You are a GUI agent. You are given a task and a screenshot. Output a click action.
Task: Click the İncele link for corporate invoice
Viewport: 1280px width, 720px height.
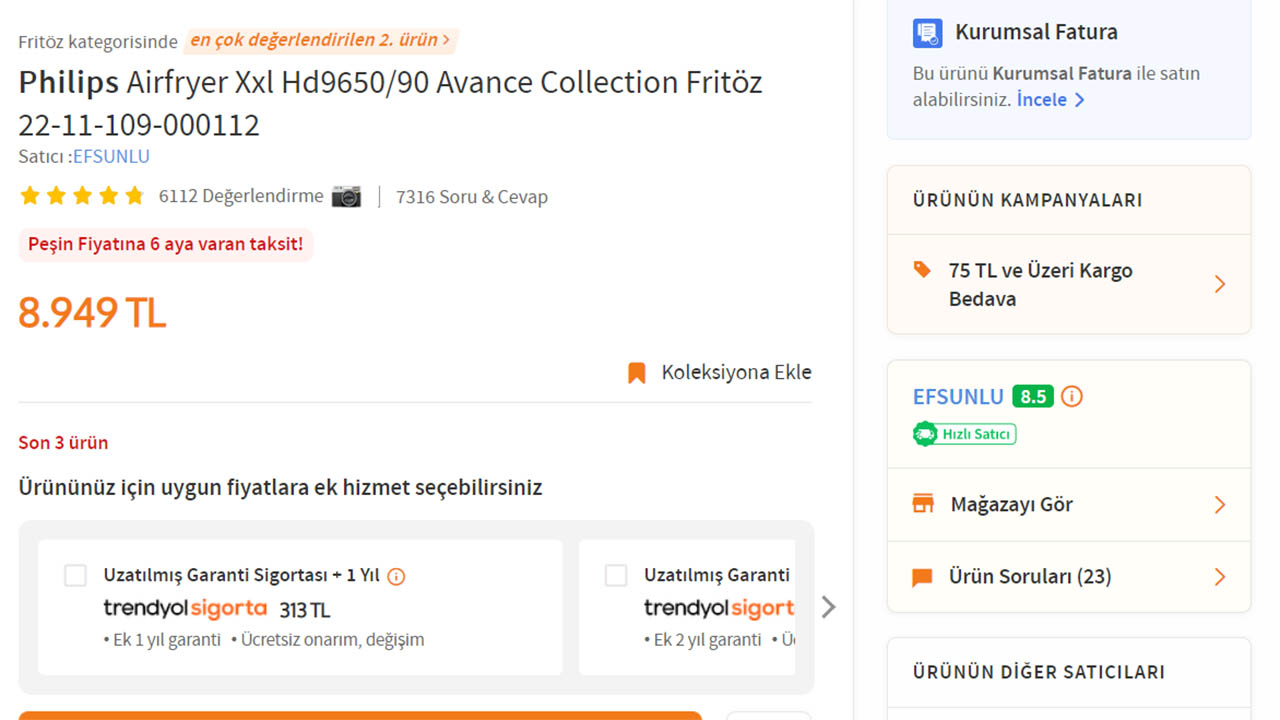[1050, 100]
